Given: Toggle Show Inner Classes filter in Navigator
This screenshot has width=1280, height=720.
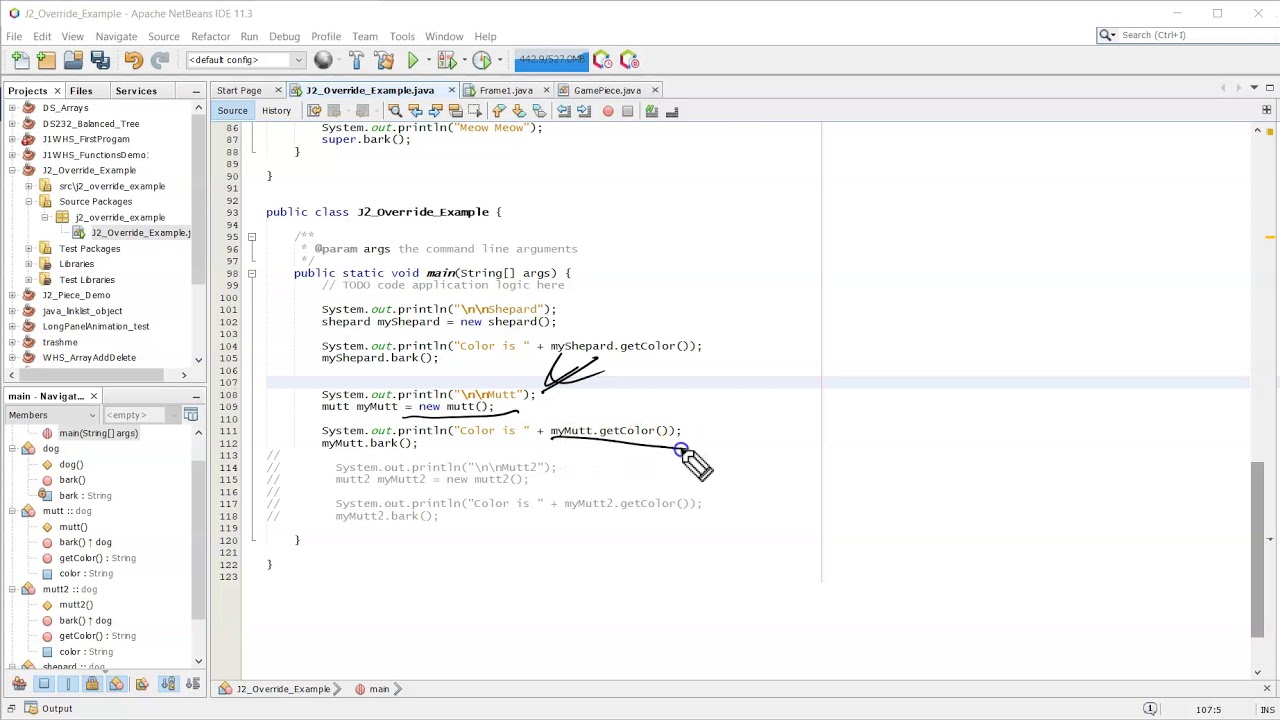Looking at the screenshot, I should [116, 684].
